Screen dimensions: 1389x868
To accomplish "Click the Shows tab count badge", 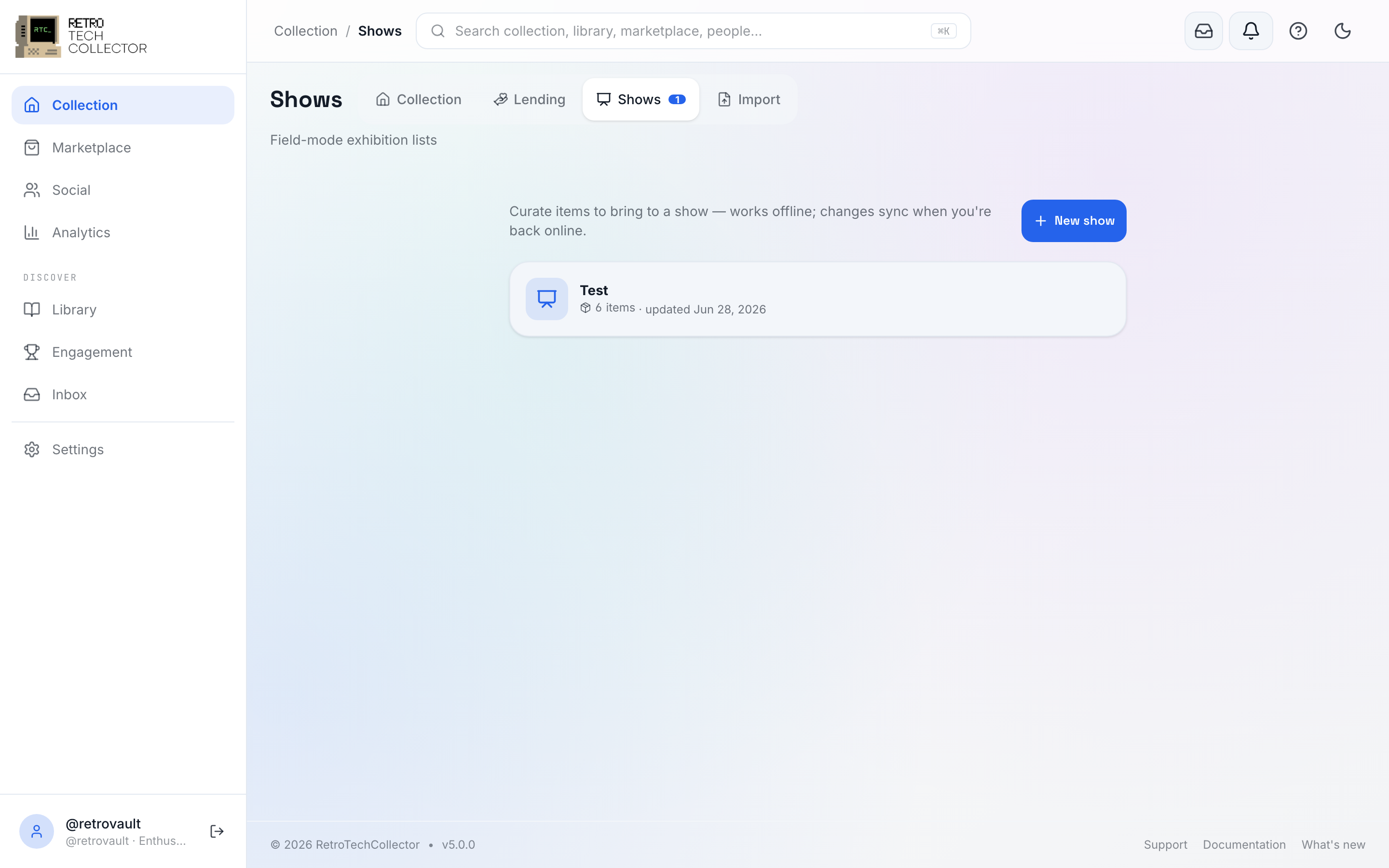I will point(677,99).
